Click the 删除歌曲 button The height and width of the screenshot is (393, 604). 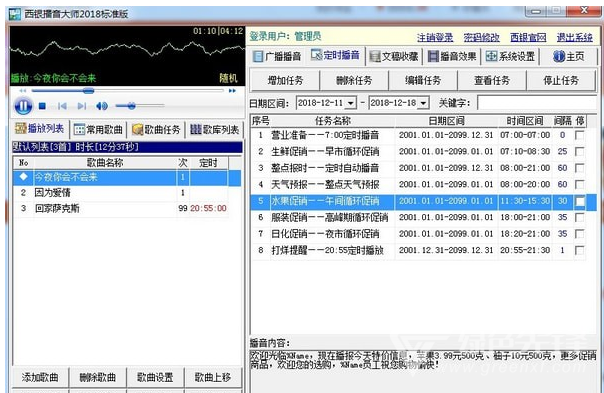[x=98, y=377]
